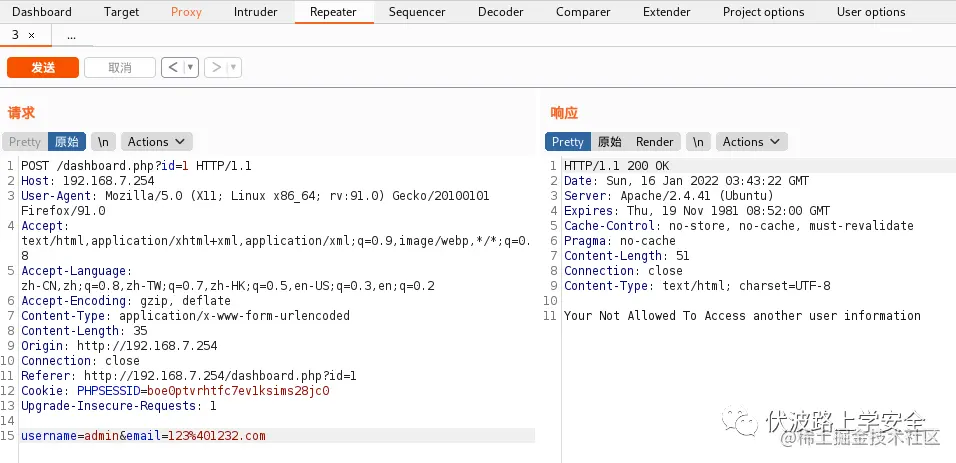Click the charset=UTF-8 Content-Type line

(697, 285)
